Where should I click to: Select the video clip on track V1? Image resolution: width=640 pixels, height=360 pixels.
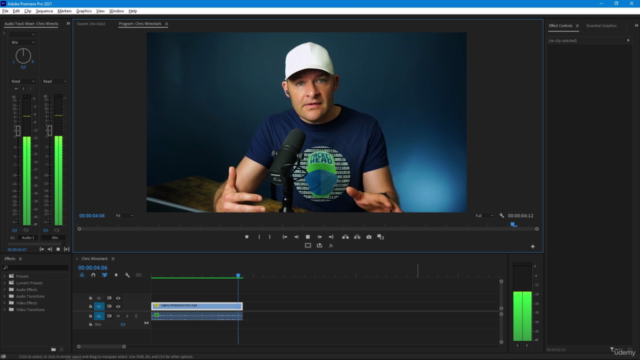click(x=197, y=306)
